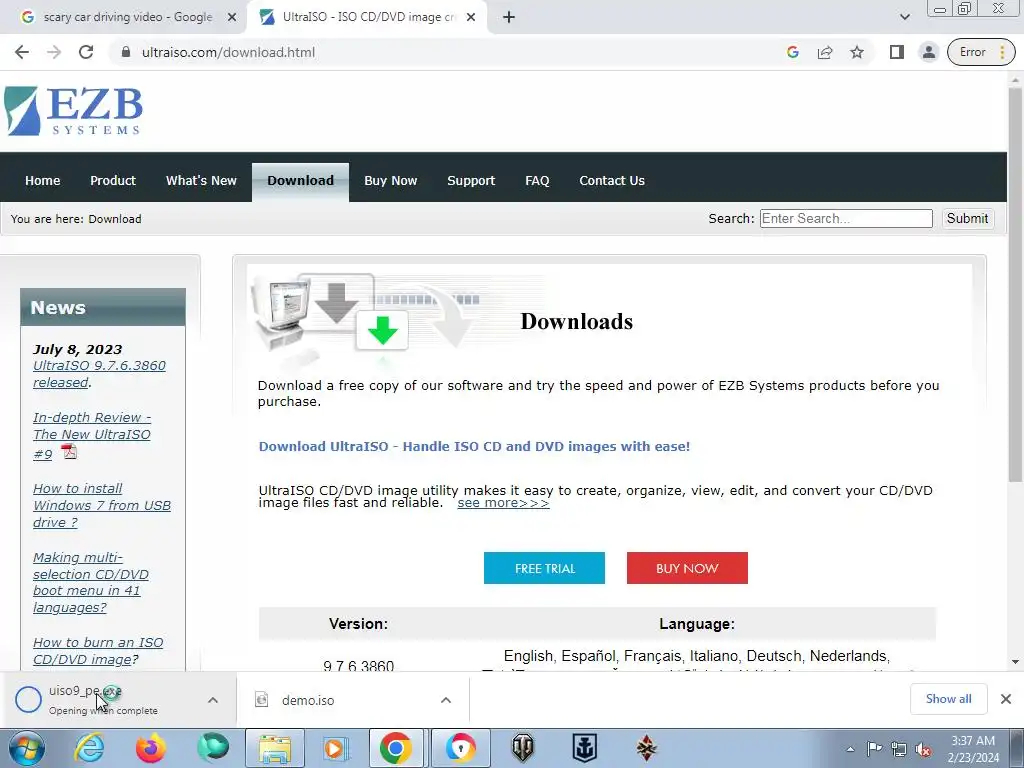Screen dimensions: 1024x768
Task: Click the Enter Search field
Action: coord(846,219)
